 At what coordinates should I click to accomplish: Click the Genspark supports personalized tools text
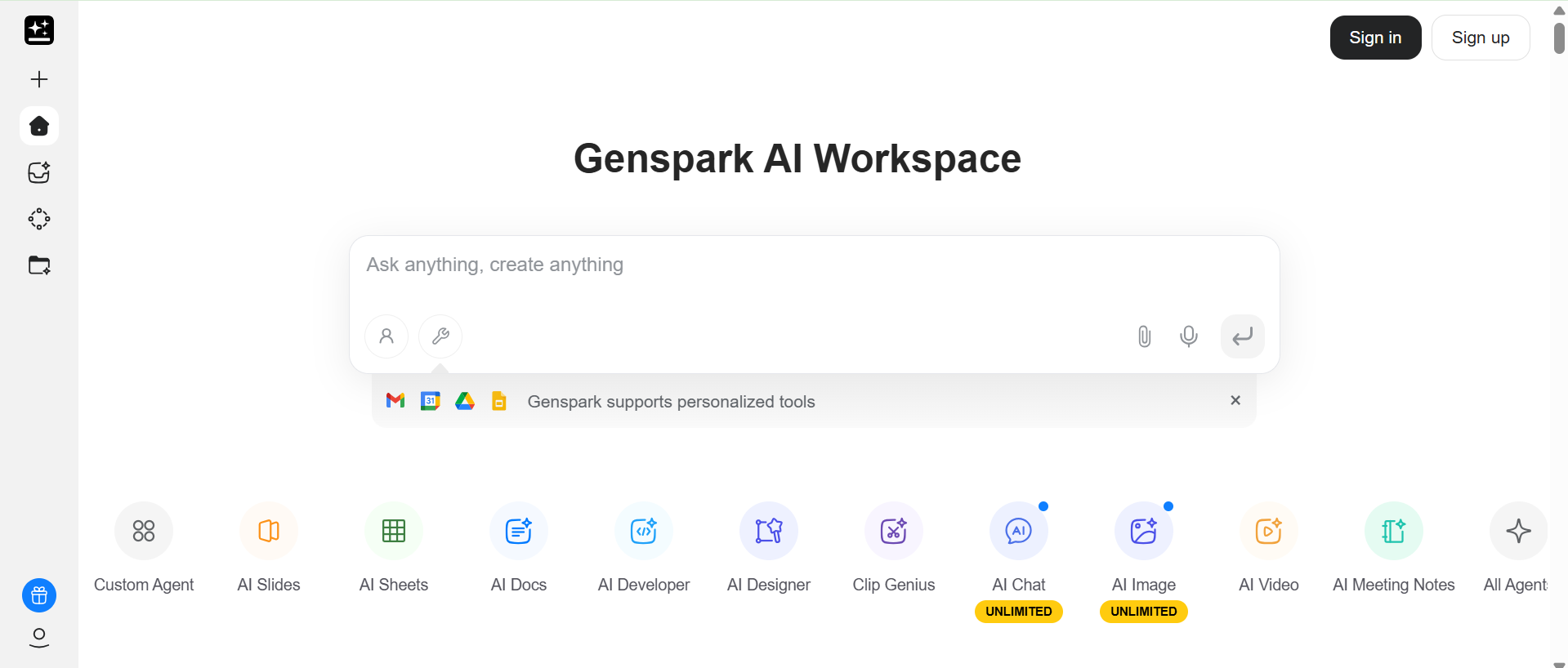coord(671,402)
